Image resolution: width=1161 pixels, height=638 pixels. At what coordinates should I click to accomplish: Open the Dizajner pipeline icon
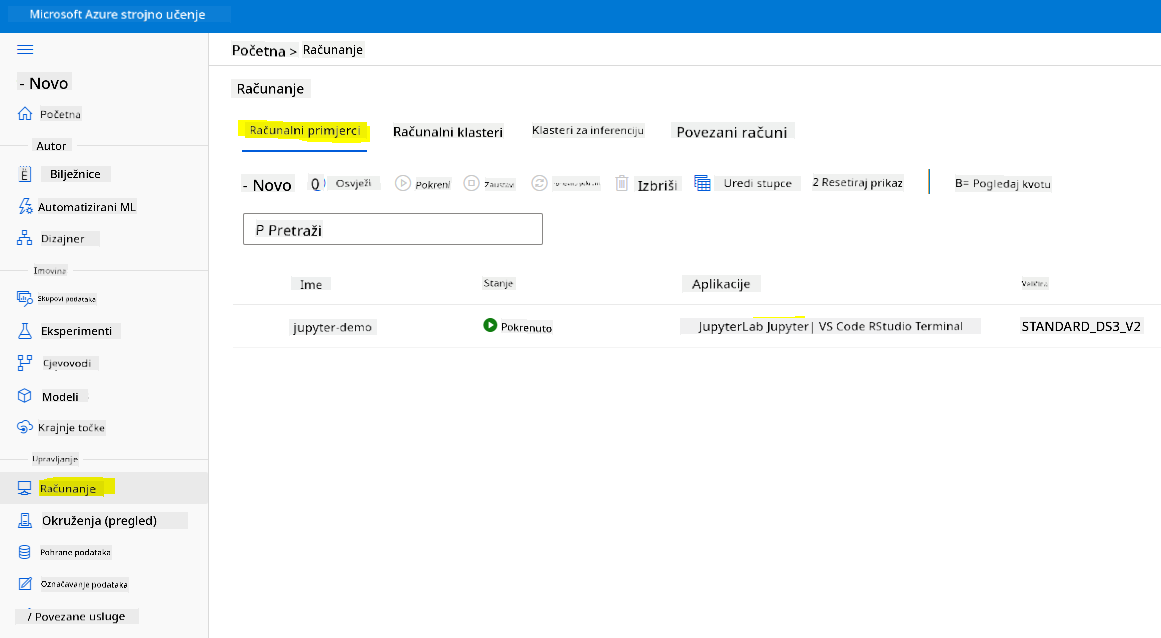[x=25, y=238]
